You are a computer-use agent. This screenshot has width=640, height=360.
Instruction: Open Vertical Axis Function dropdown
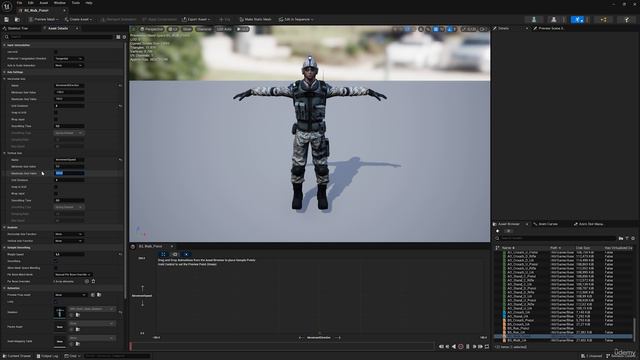coord(69,241)
